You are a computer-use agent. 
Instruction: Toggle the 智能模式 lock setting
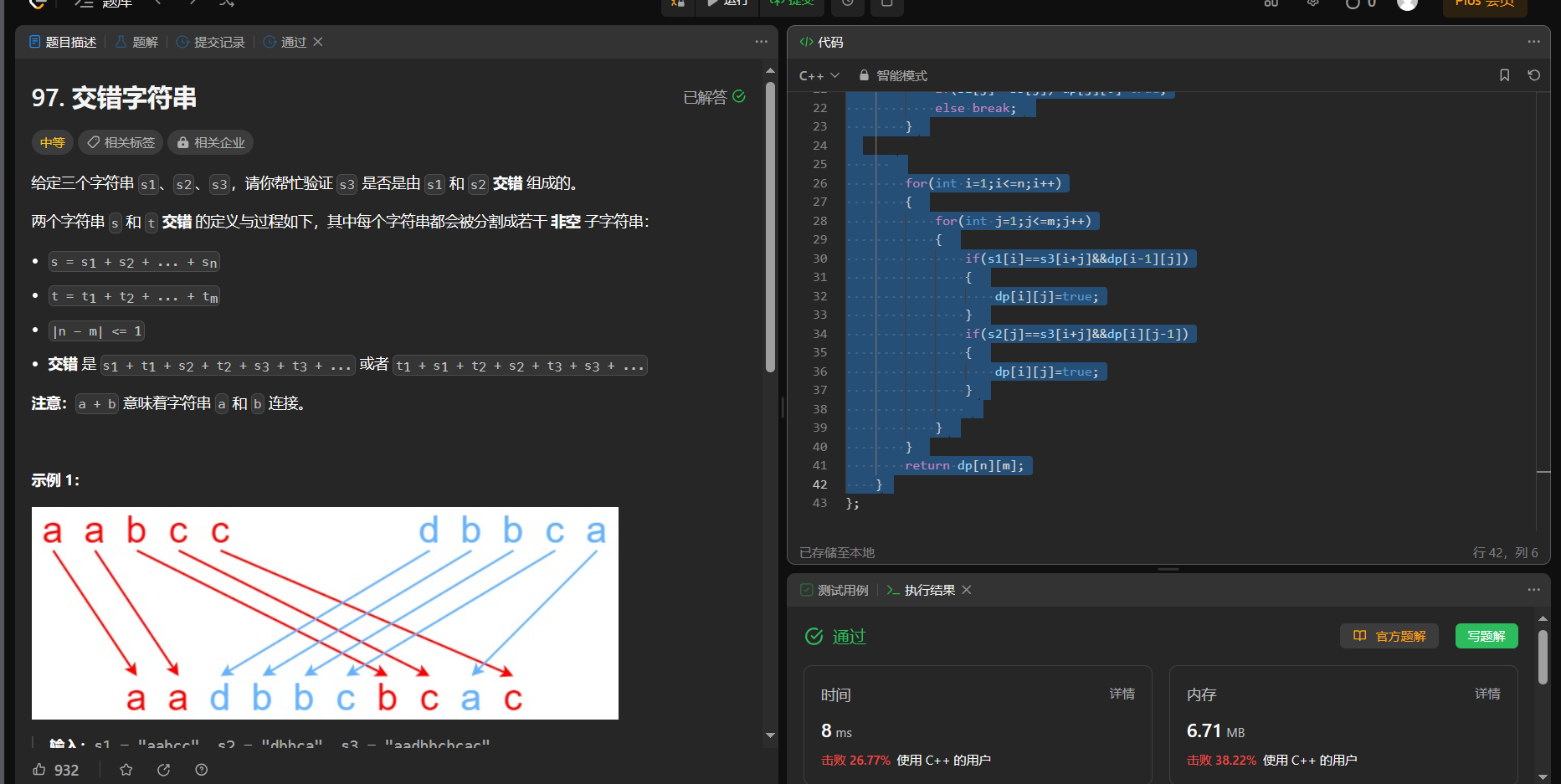[893, 75]
